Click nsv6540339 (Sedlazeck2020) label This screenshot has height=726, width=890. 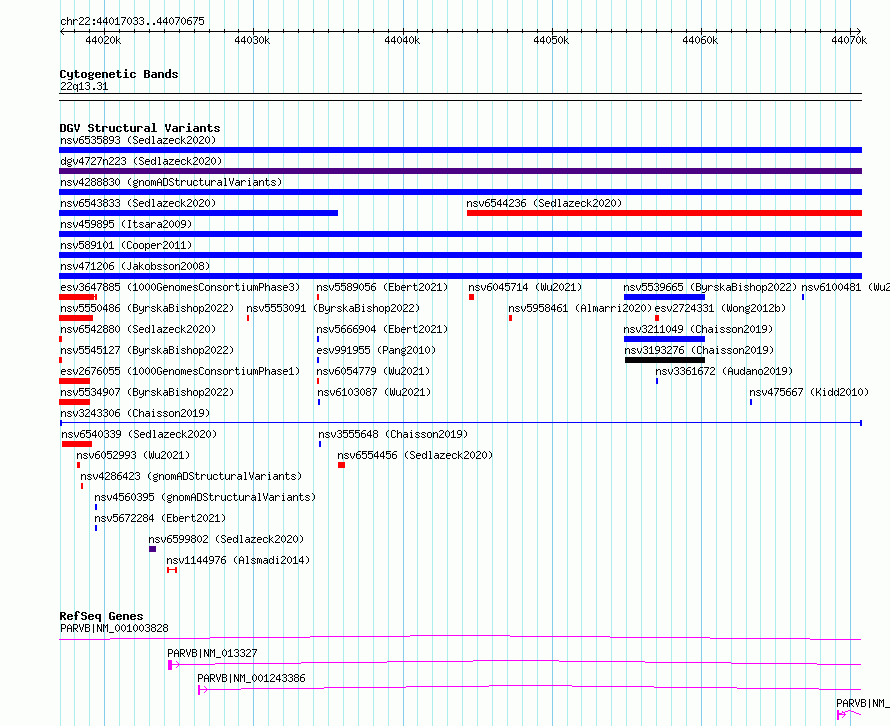coord(139,434)
